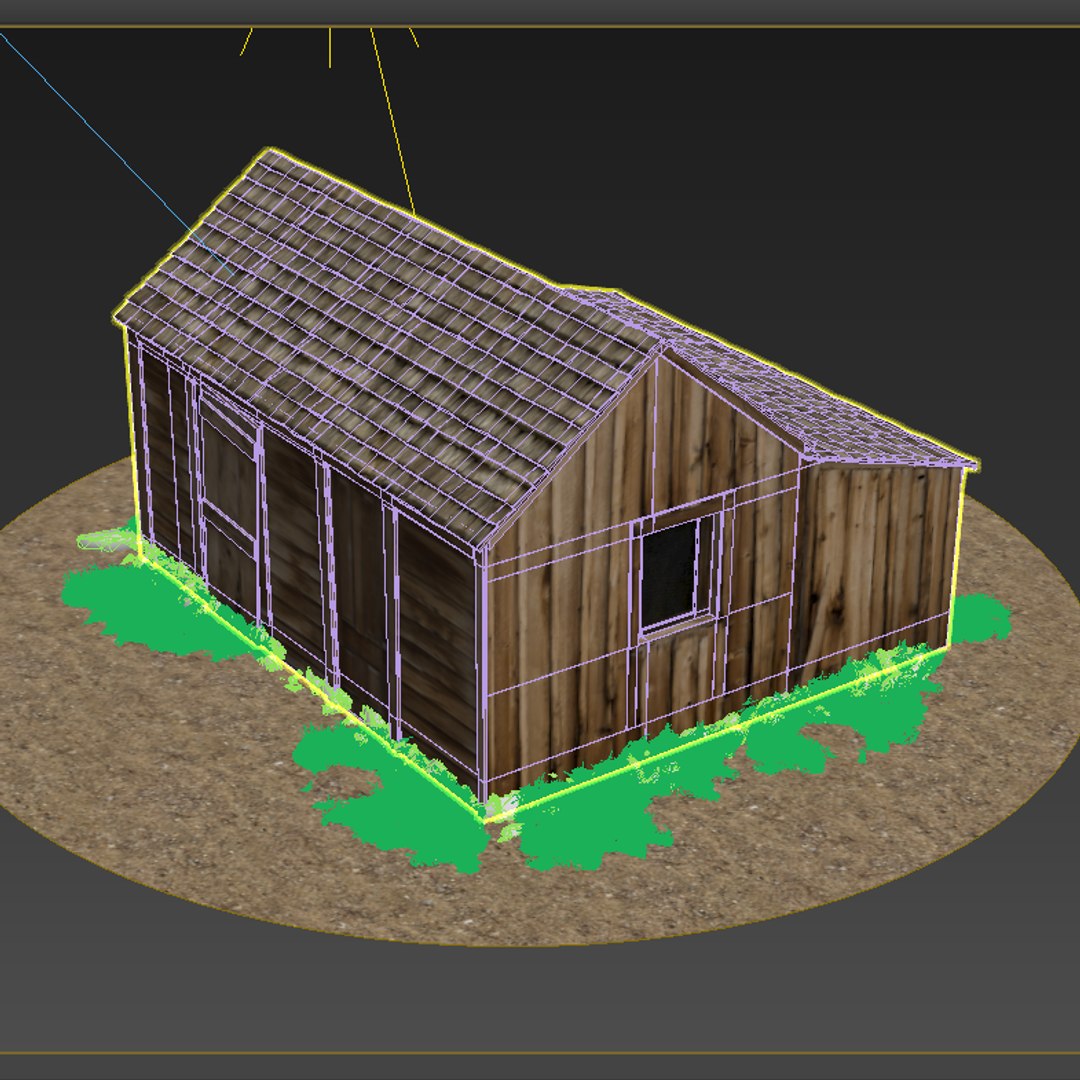Select the blue camera target line

click(117, 155)
